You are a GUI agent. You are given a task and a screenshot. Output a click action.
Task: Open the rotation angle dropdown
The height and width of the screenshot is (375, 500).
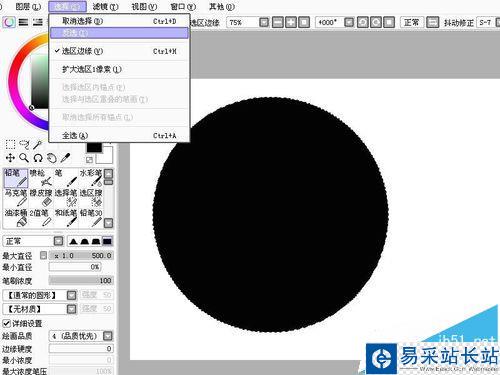click(349, 22)
